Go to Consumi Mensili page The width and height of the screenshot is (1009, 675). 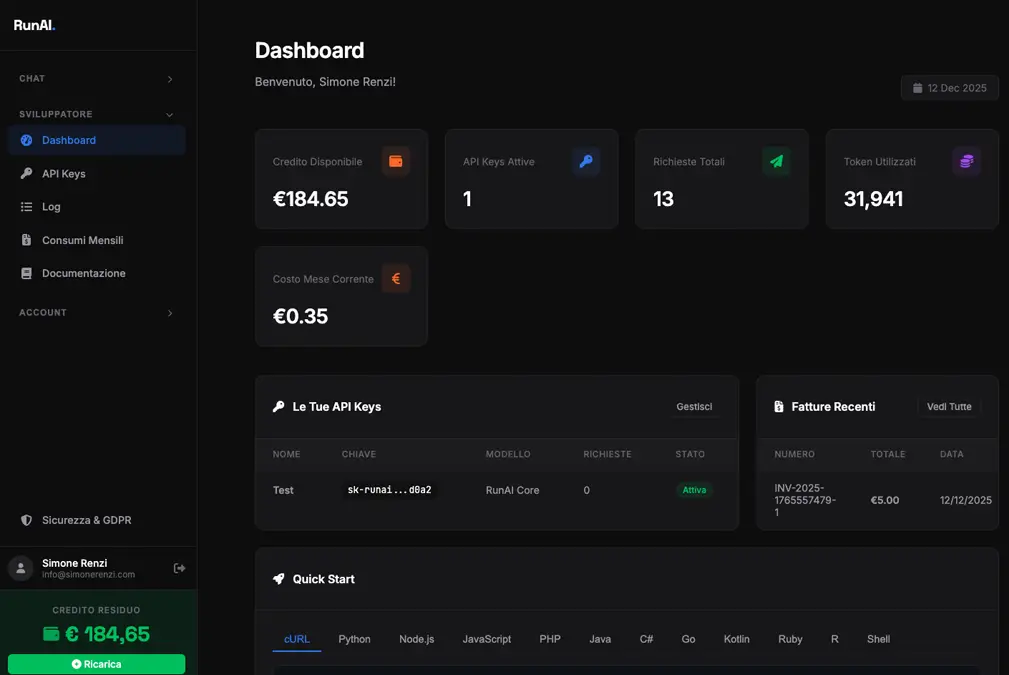click(x=82, y=240)
